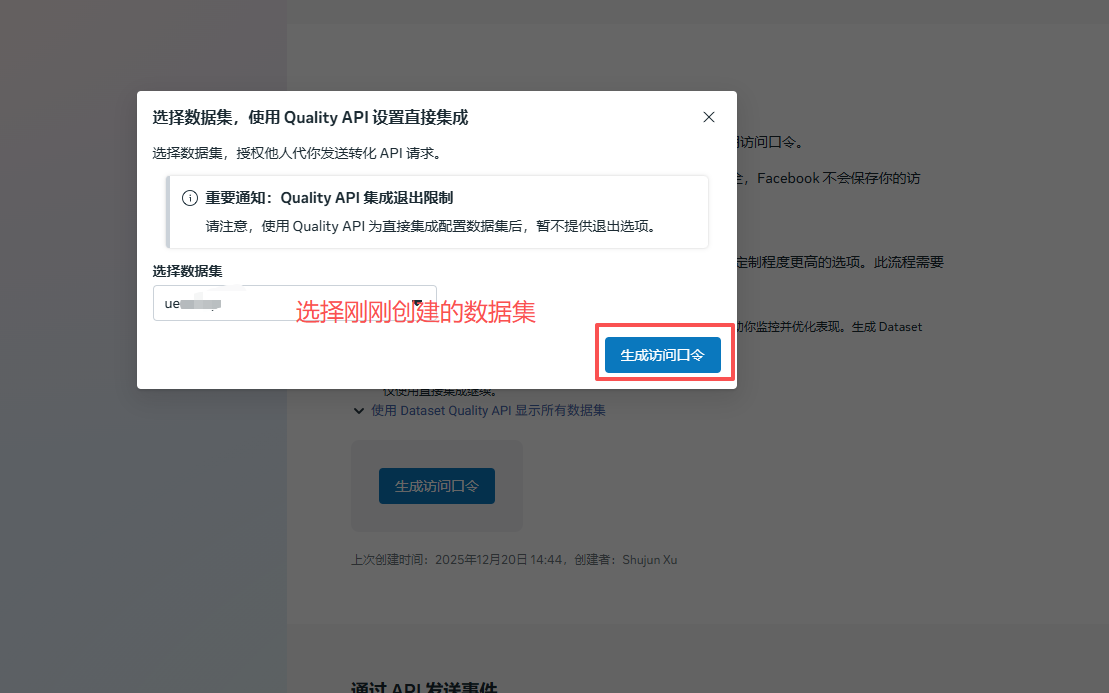
Task: Click the dimmed 生成访问口令 button behind the dialog
Action: pos(436,486)
